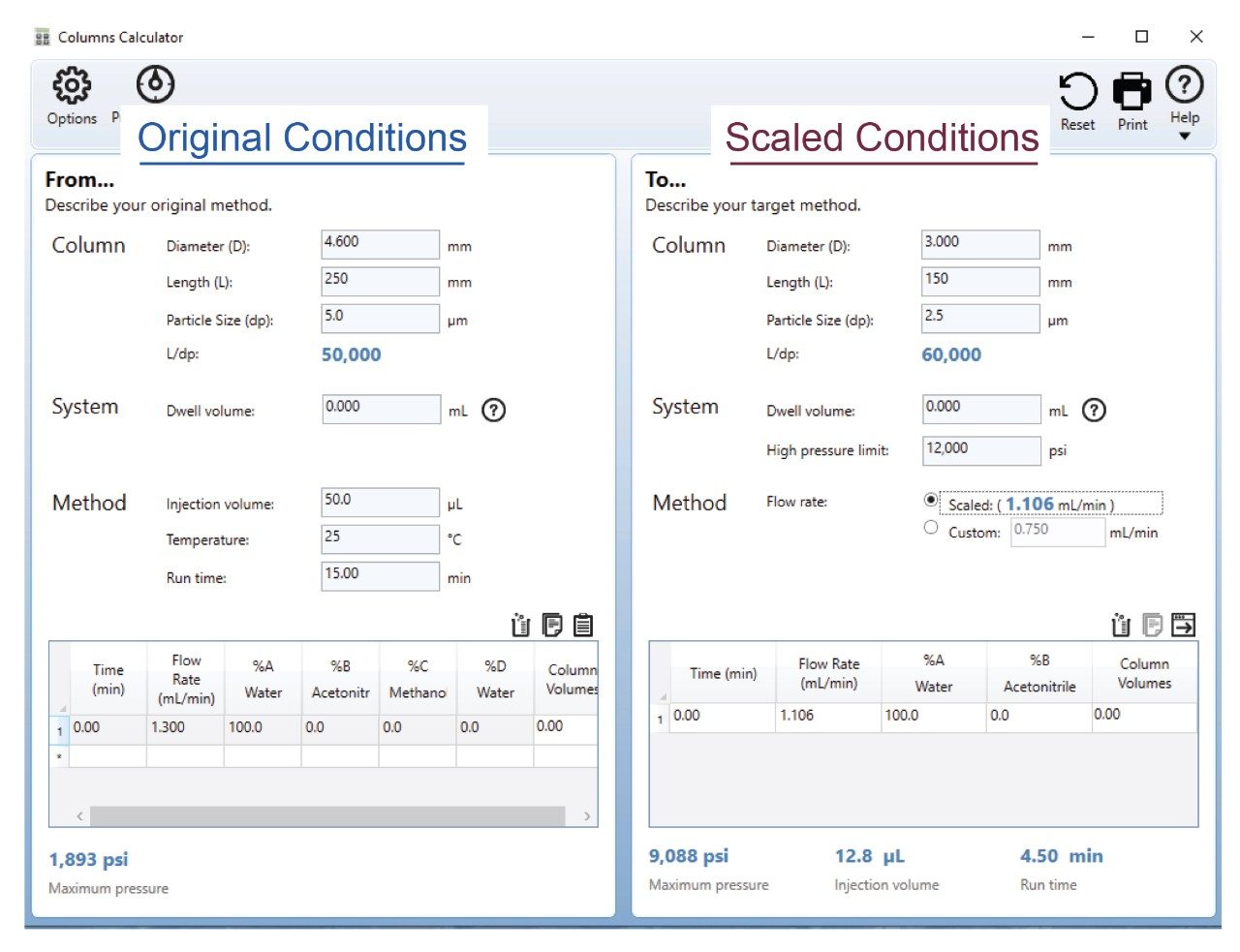
Task: Click High pressure limit field 12,000
Action: [981, 450]
